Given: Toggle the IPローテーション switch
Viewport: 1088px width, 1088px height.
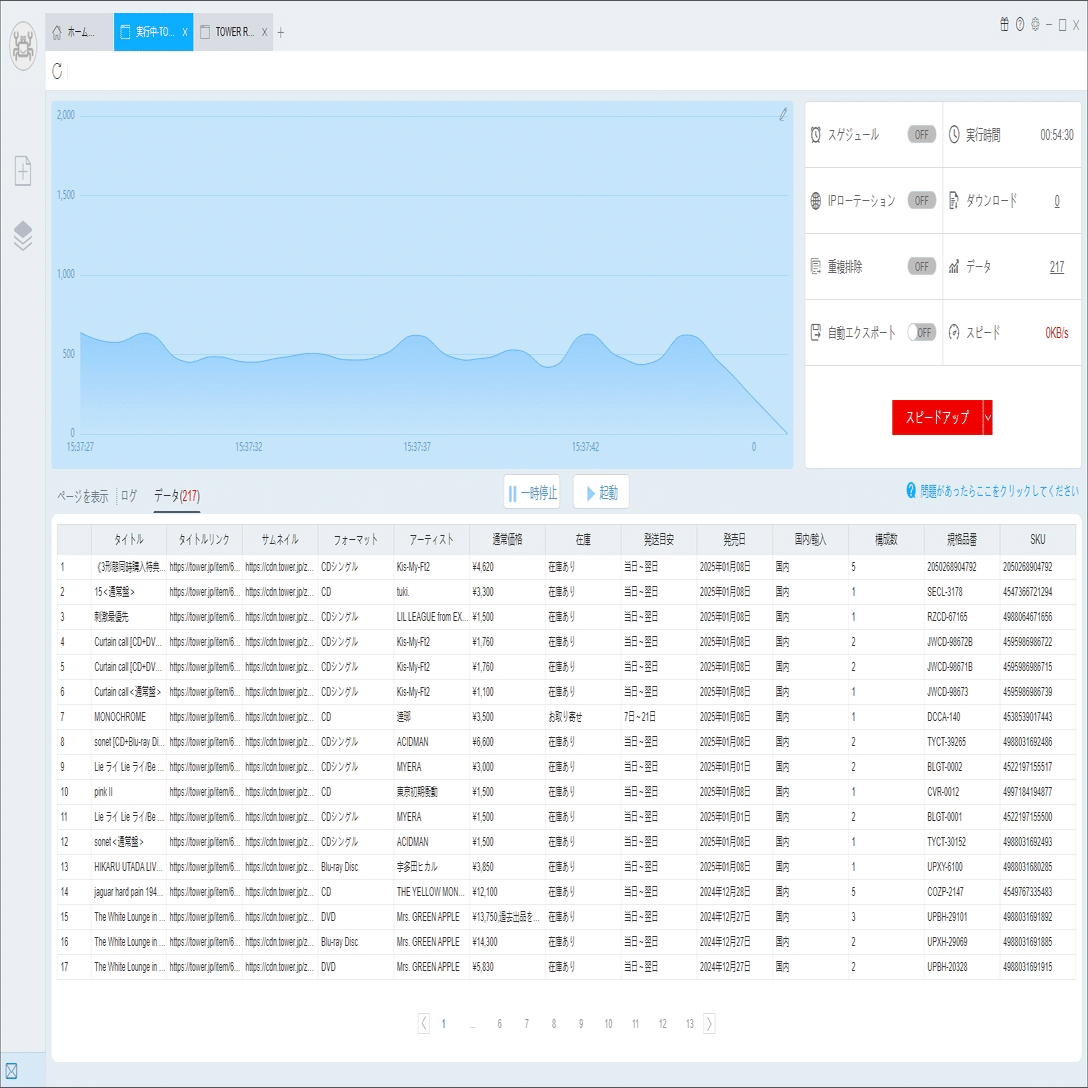Looking at the screenshot, I should [x=921, y=201].
